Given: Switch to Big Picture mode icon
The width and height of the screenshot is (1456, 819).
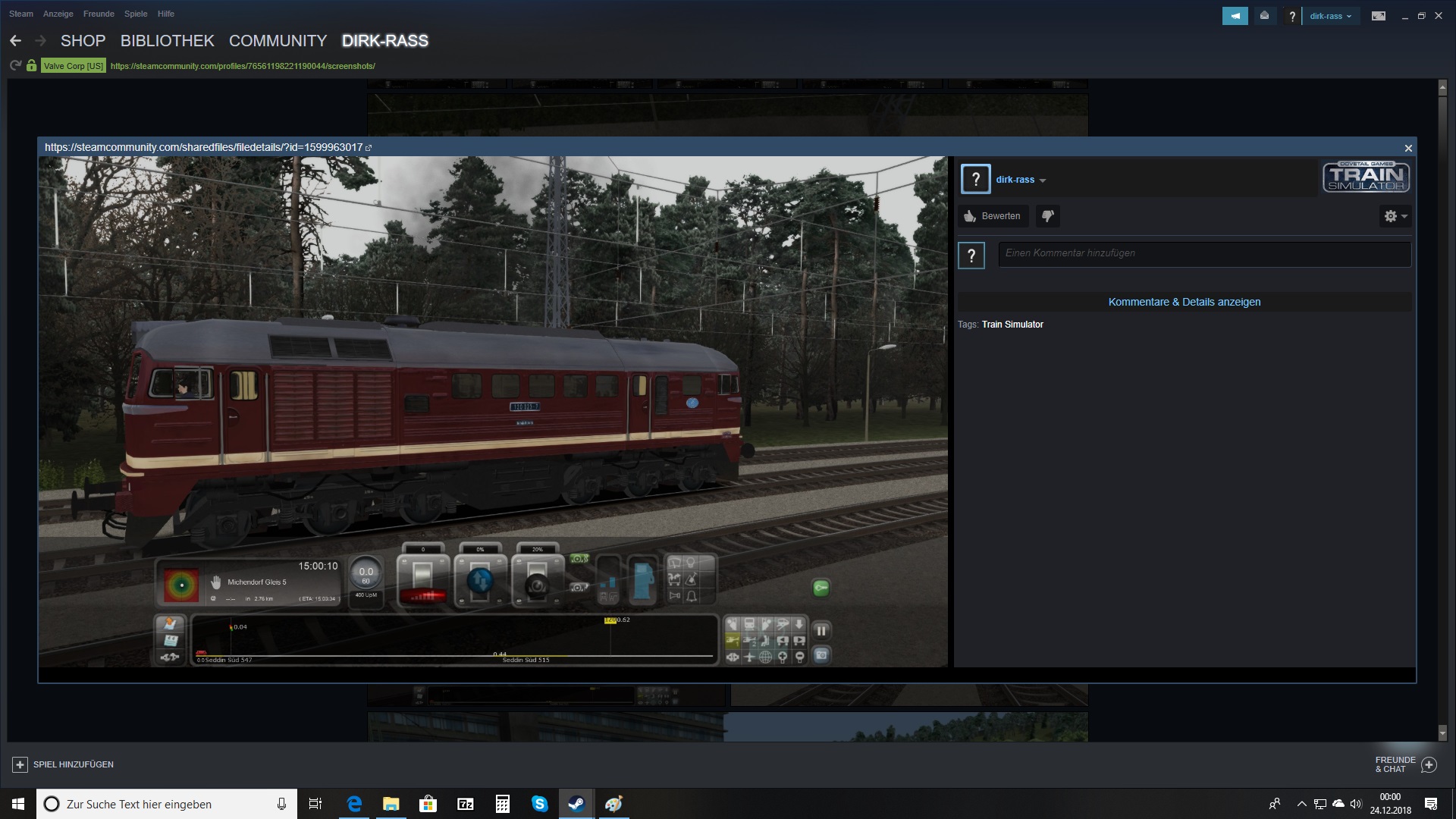Looking at the screenshot, I should 1378,16.
